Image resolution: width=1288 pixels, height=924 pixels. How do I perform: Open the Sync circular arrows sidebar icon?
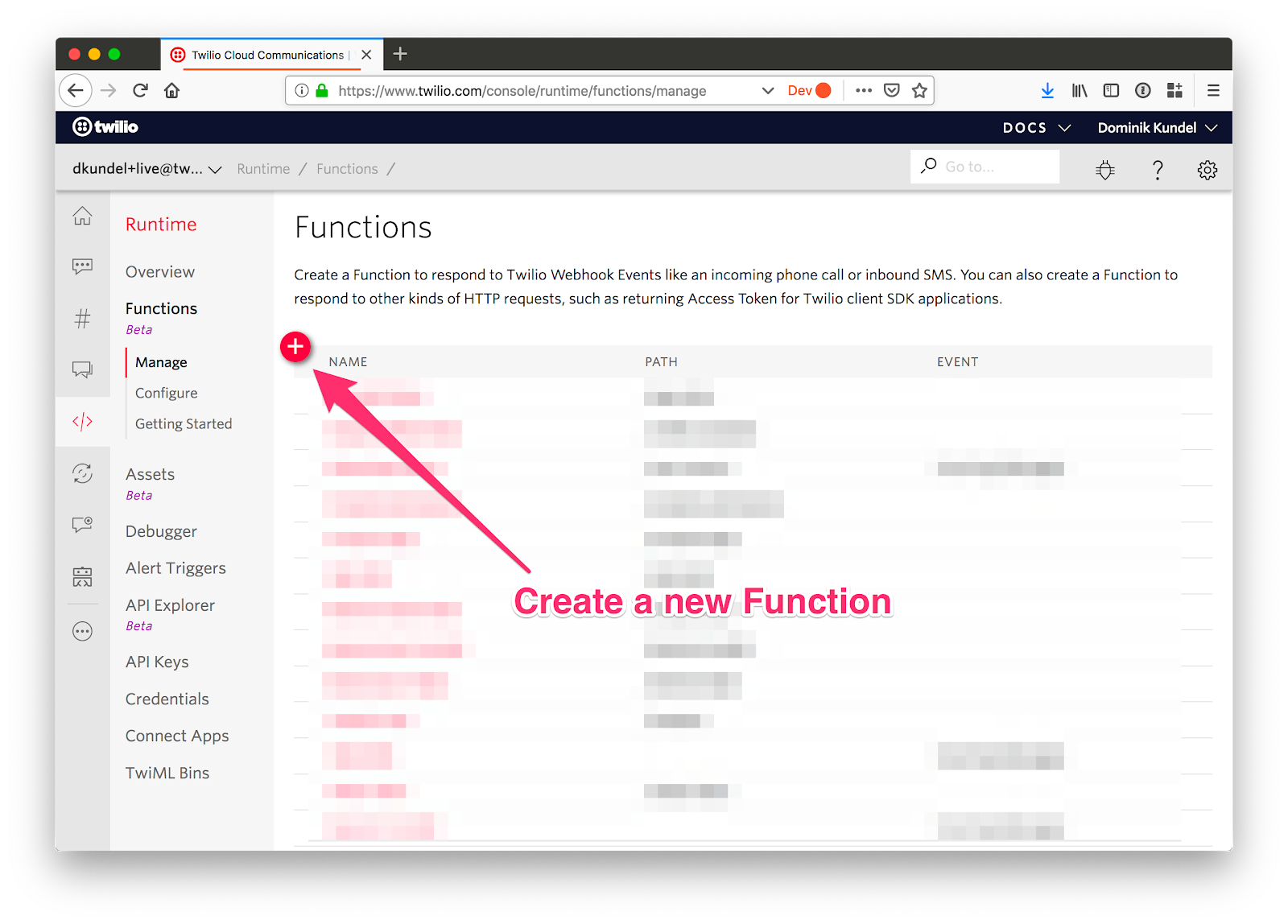(82, 473)
